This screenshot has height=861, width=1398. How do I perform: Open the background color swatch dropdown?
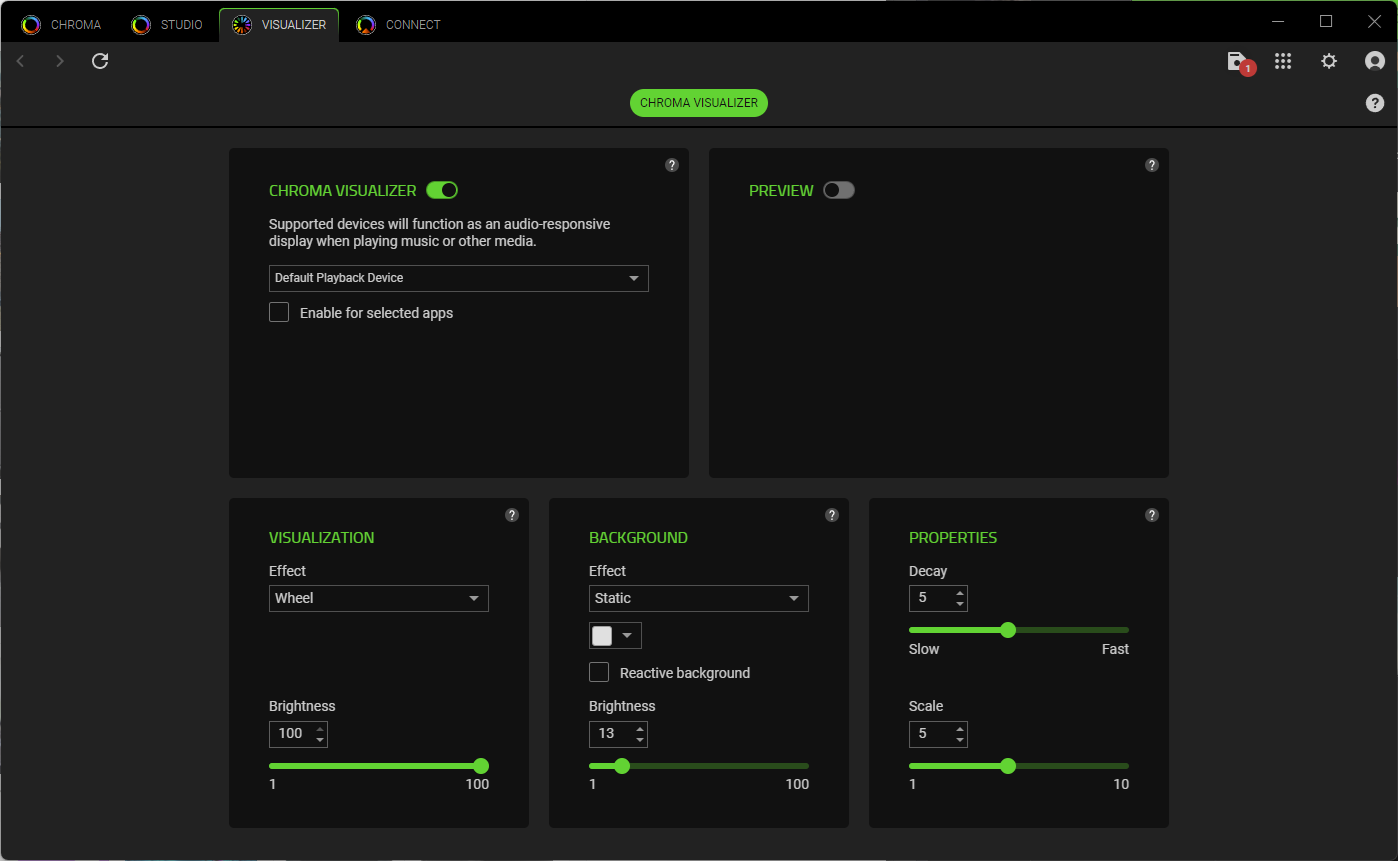[x=615, y=636]
